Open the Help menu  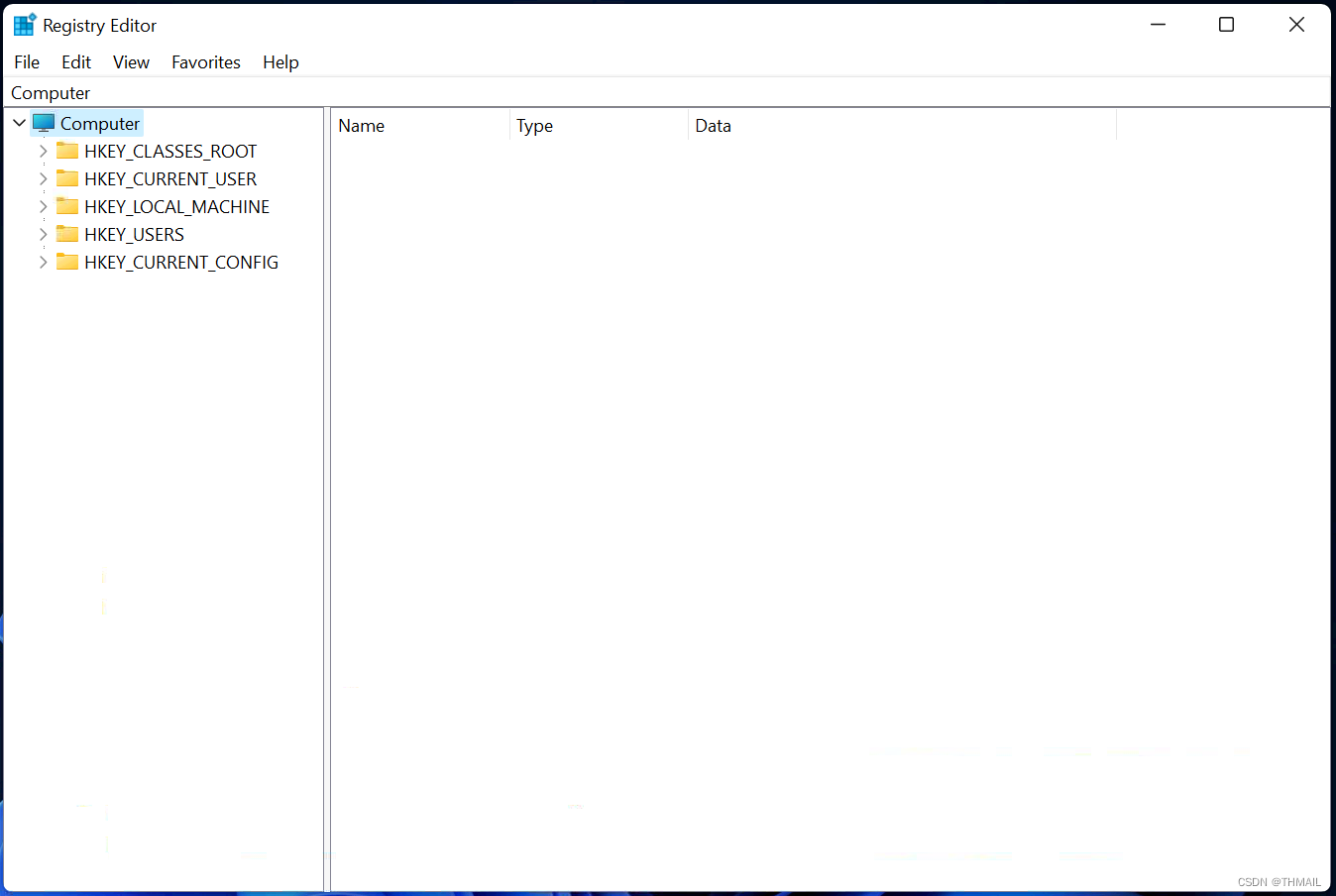[280, 61]
